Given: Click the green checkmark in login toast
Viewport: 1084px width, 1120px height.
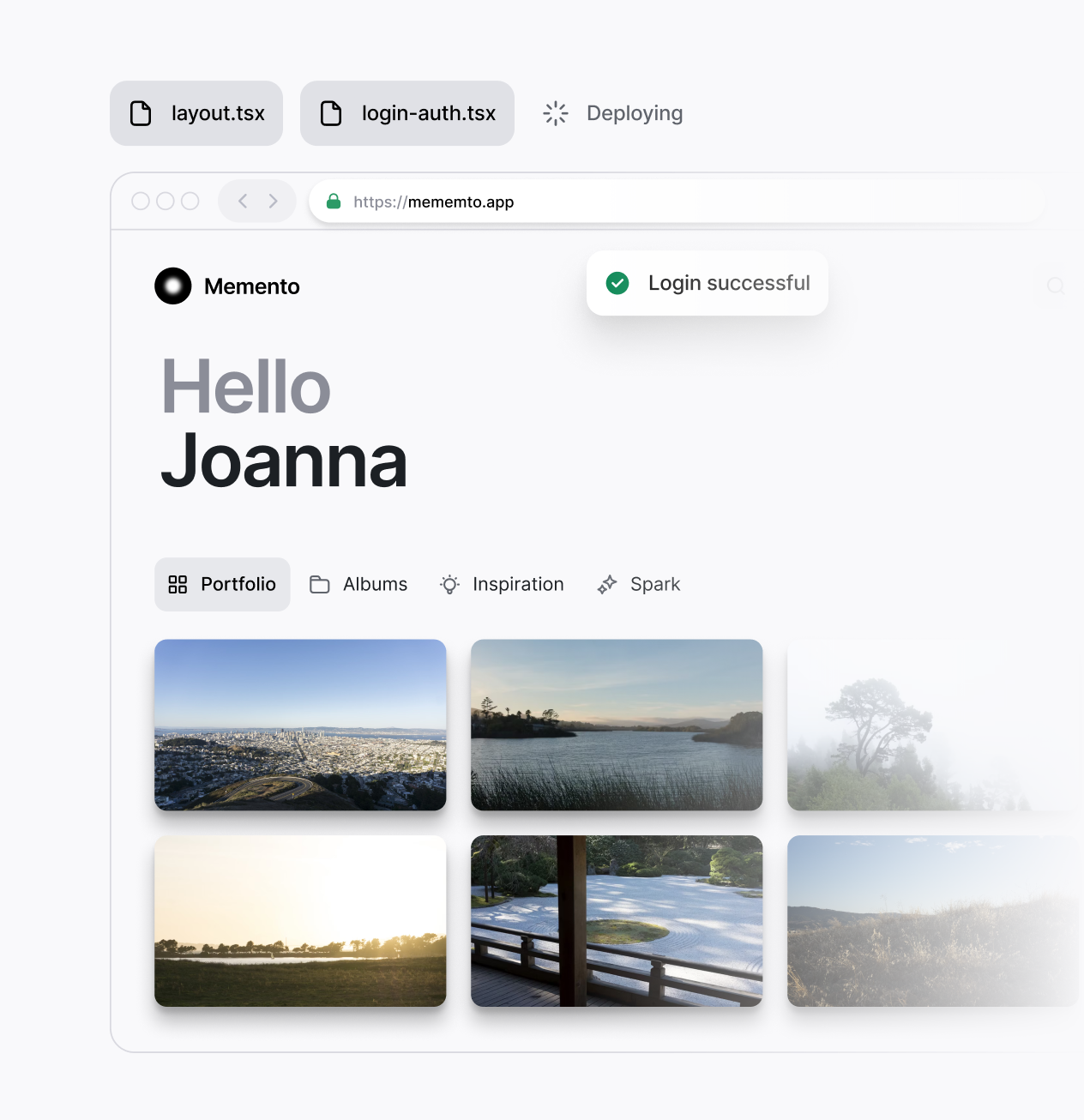Looking at the screenshot, I should pyautogui.click(x=617, y=283).
